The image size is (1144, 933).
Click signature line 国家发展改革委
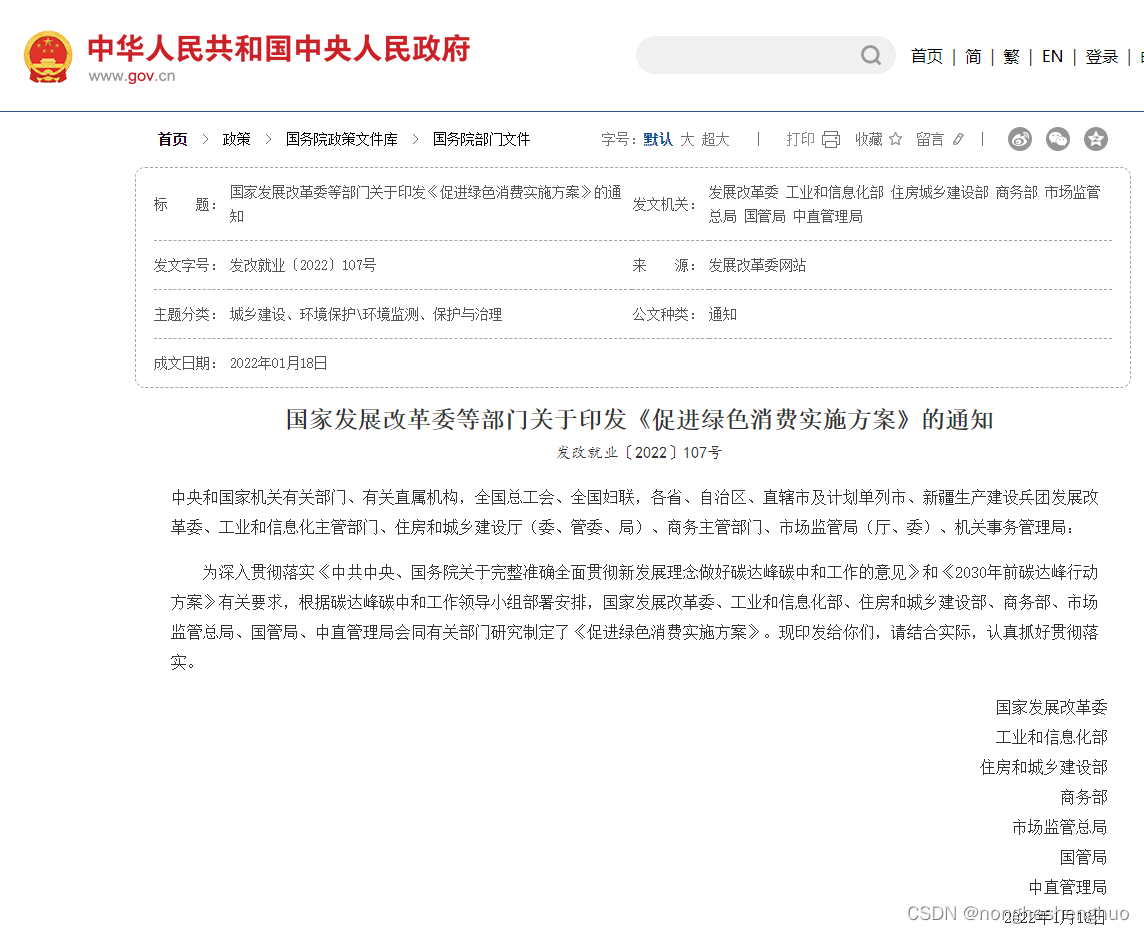click(x=1051, y=707)
